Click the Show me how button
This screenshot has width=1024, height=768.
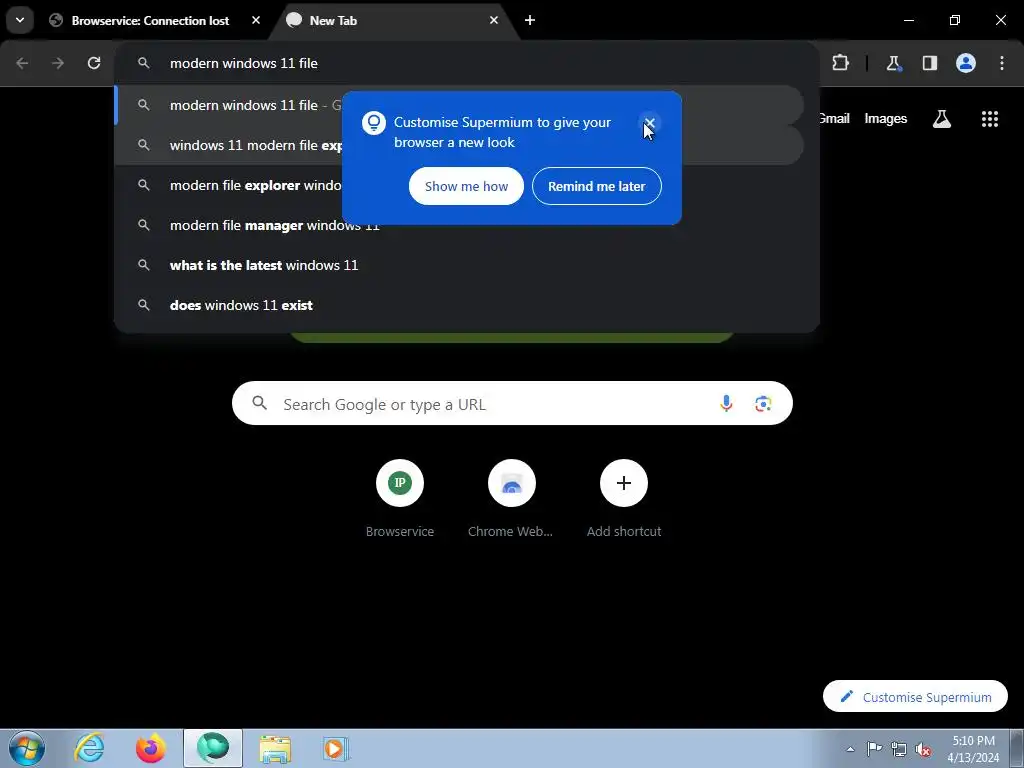pyautogui.click(x=466, y=186)
